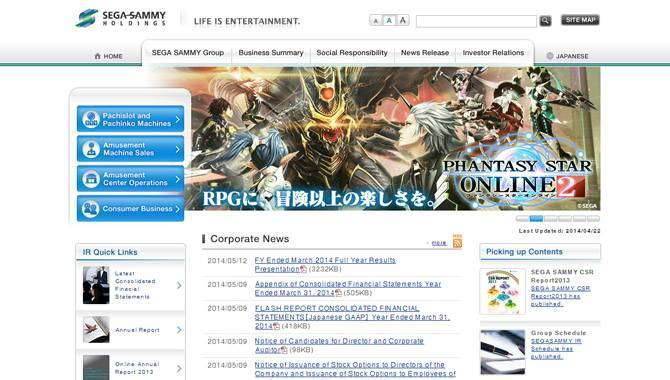Click the Pachislot machines round icon

point(91,119)
